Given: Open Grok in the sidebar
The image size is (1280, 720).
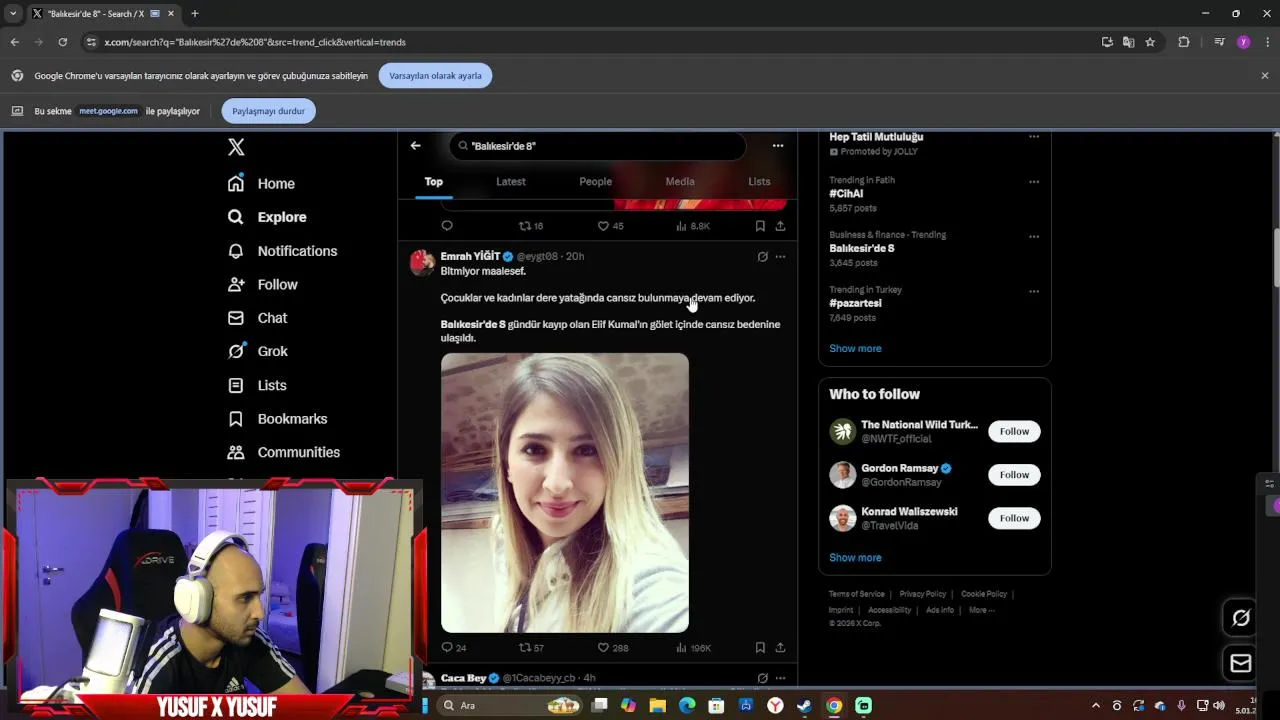Looking at the screenshot, I should click(257, 351).
